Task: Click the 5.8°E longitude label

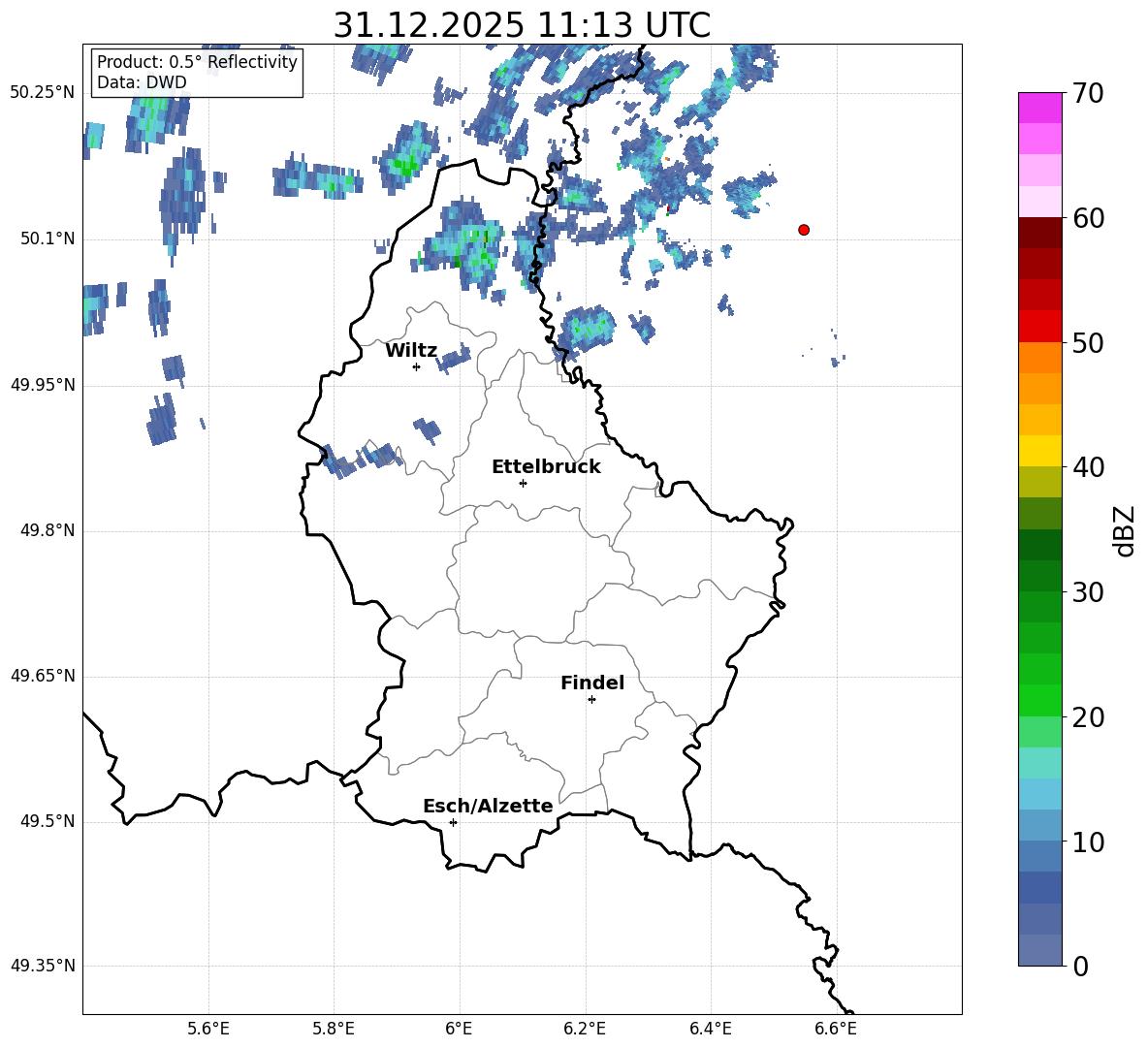Action: tap(334, 1029)
